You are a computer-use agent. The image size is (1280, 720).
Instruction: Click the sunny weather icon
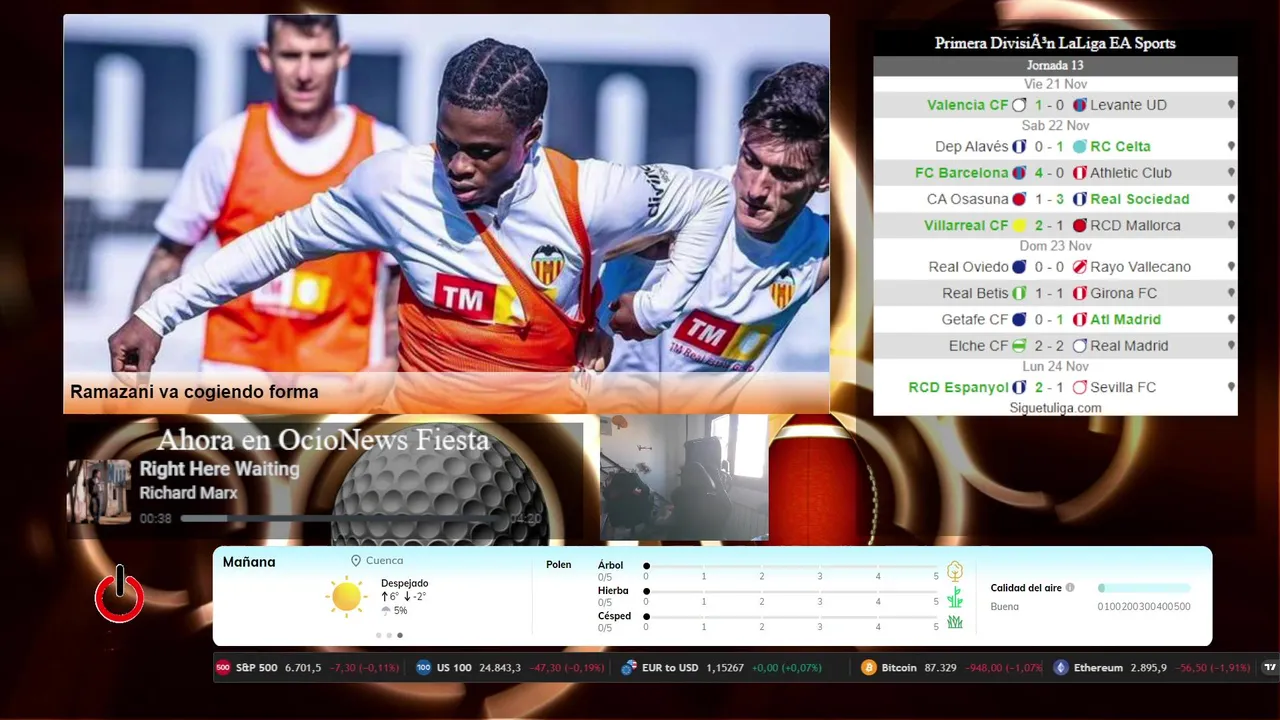pyautogui.click(x=346, y=597)
